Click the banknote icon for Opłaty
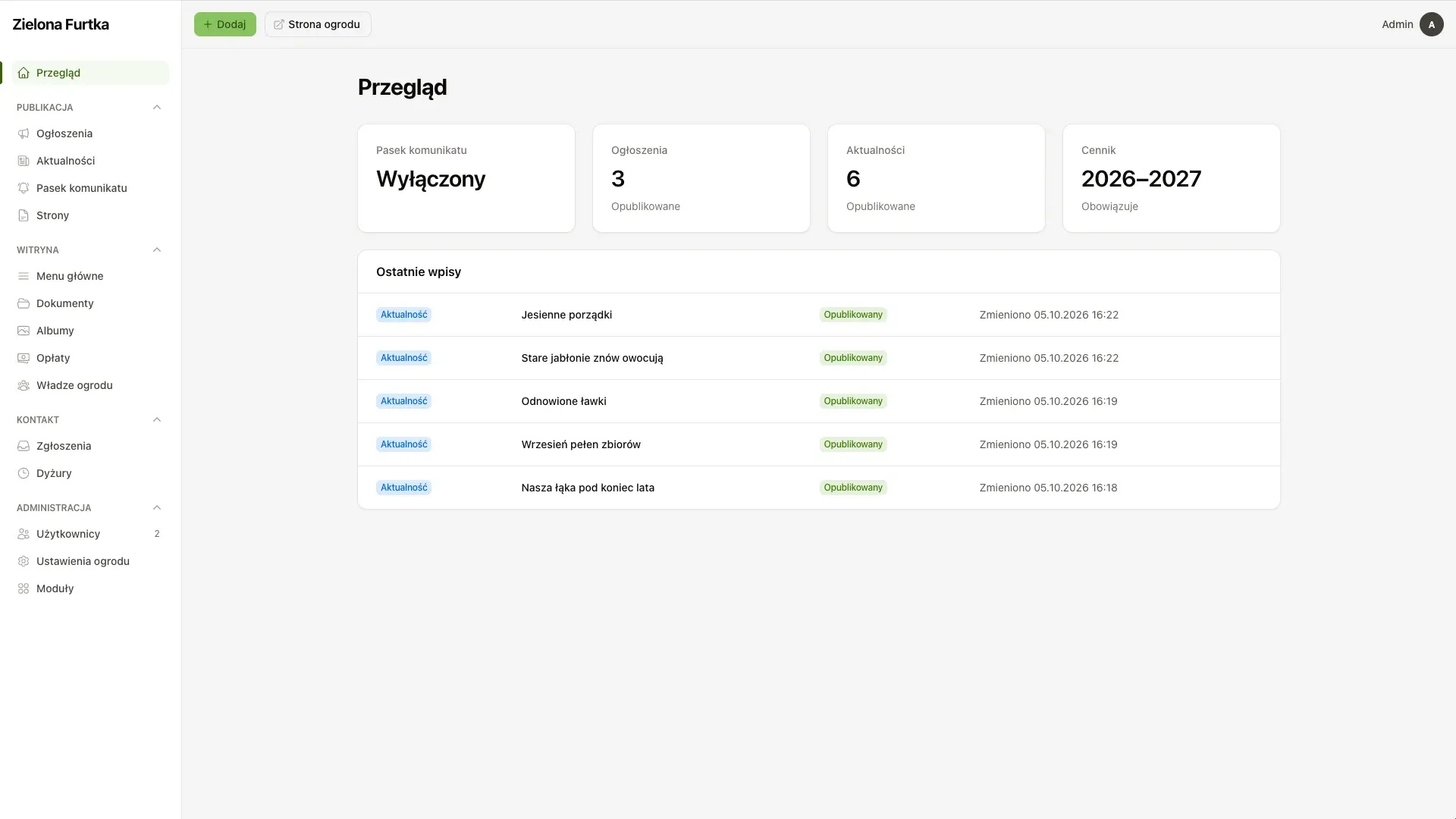 24,358
